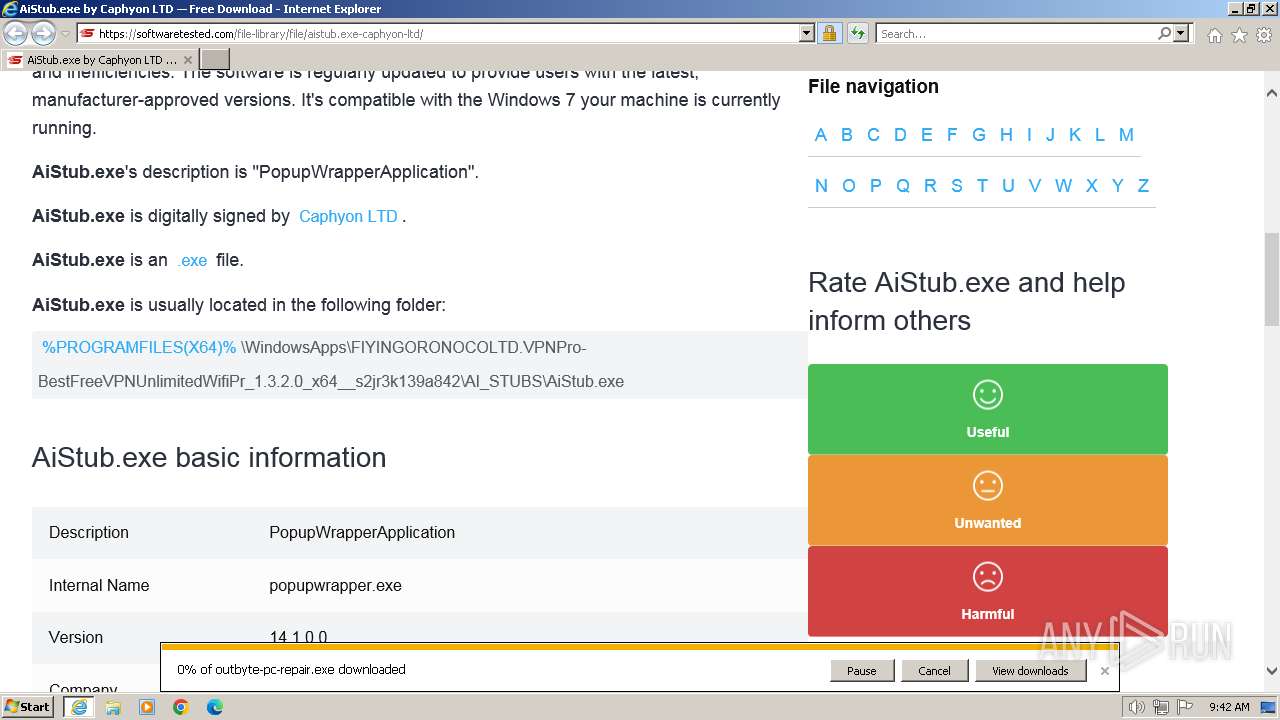
Task: Click the popupwrapper.exe Internal Name value
Action: (335, 586)
